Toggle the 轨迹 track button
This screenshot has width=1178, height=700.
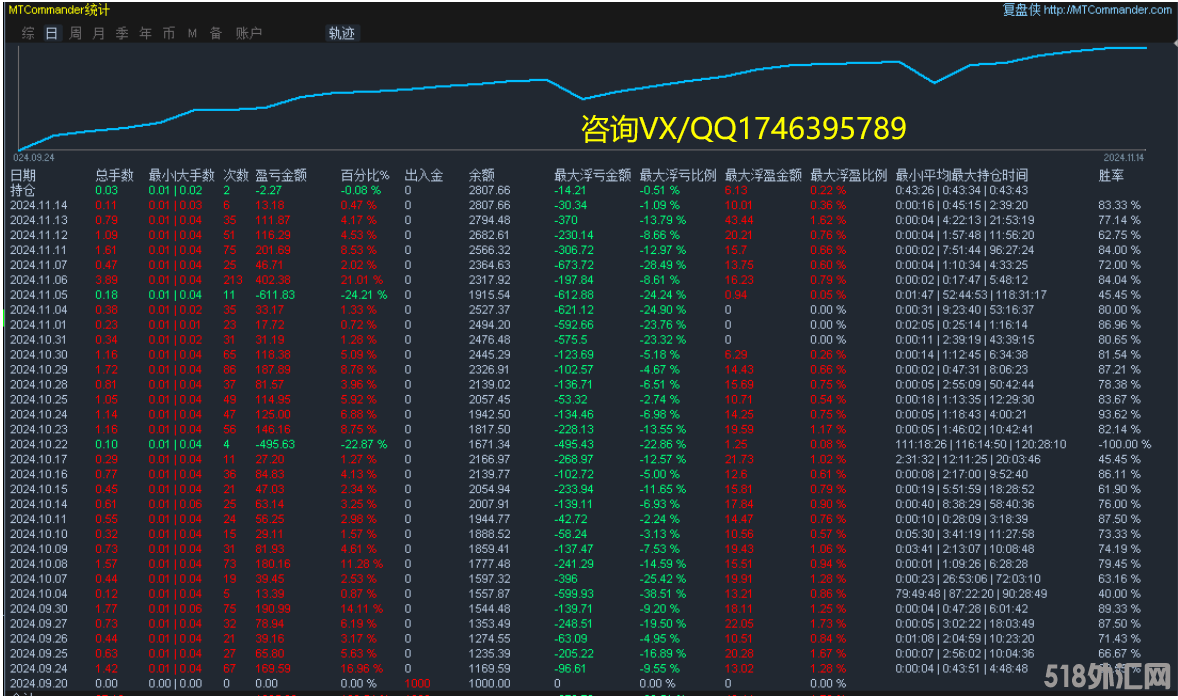tap(341, 33)
